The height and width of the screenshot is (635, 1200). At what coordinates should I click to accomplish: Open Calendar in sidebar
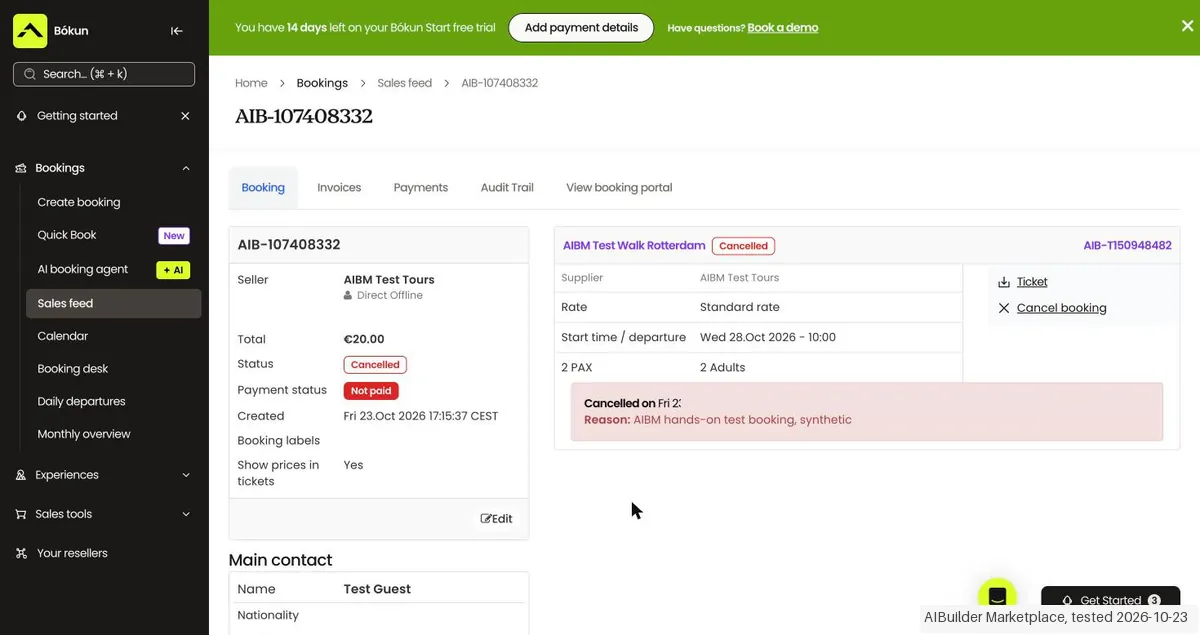[63, 336]
